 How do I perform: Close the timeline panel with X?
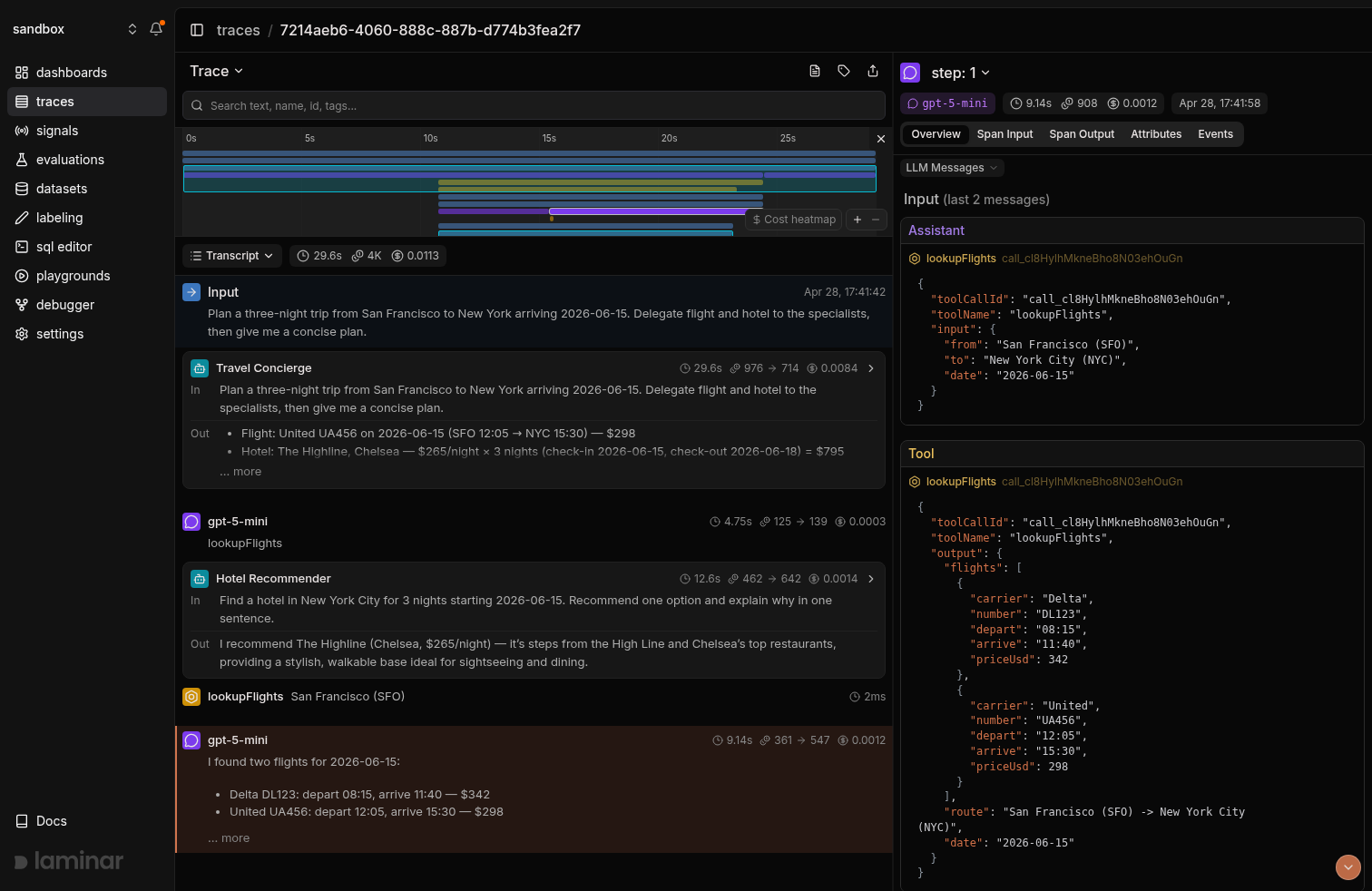[880, 139]
